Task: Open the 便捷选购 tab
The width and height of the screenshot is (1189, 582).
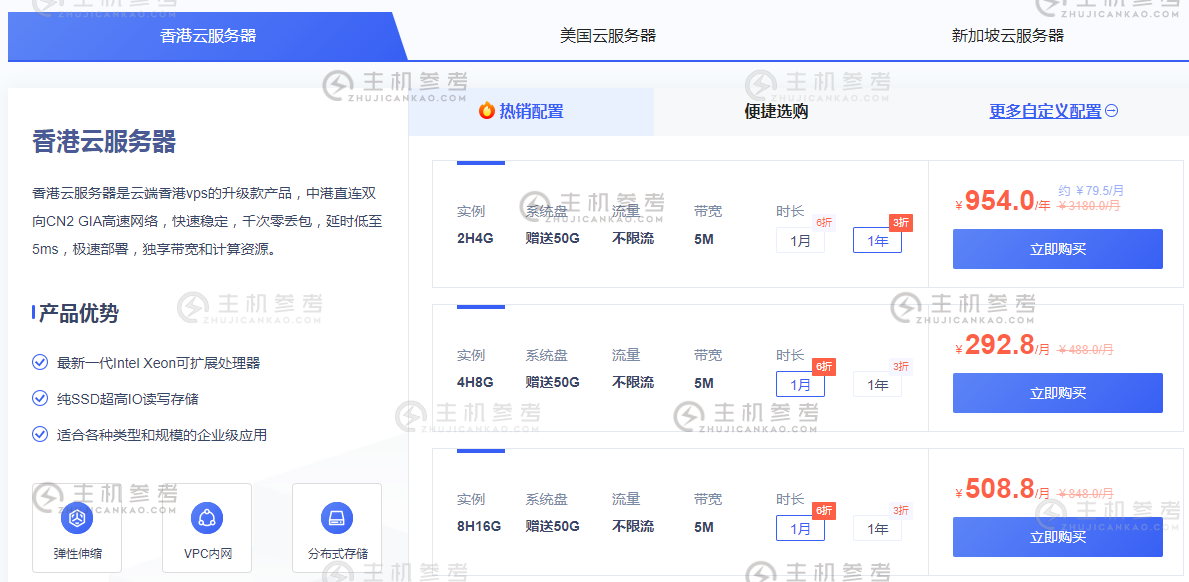Action: tap(775, 111)
